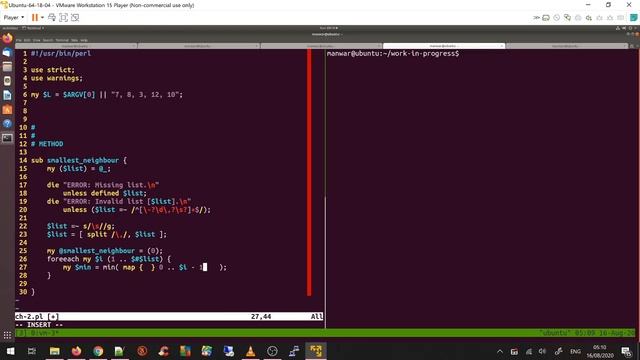Open File Explorer from the Windows taskbar
Image resolution: width=640 pixels, height=360 pixels.
(54, 351)
